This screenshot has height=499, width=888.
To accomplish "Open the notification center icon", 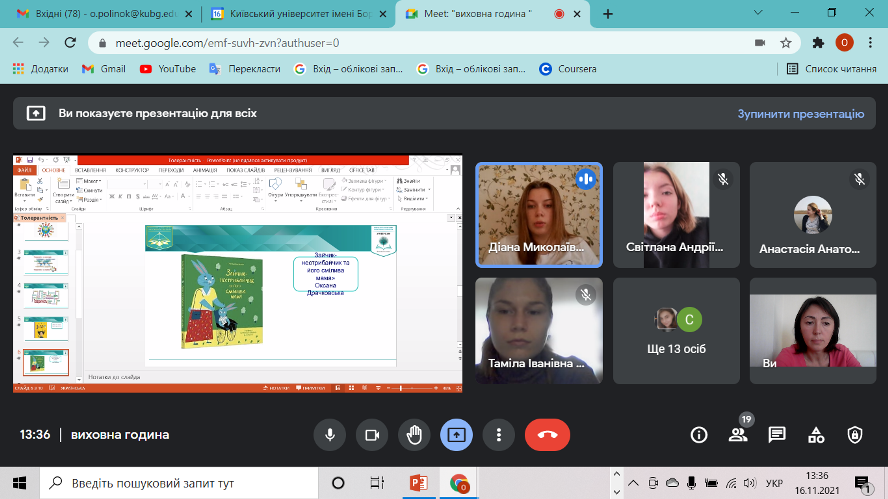I will tap(864, 484).
